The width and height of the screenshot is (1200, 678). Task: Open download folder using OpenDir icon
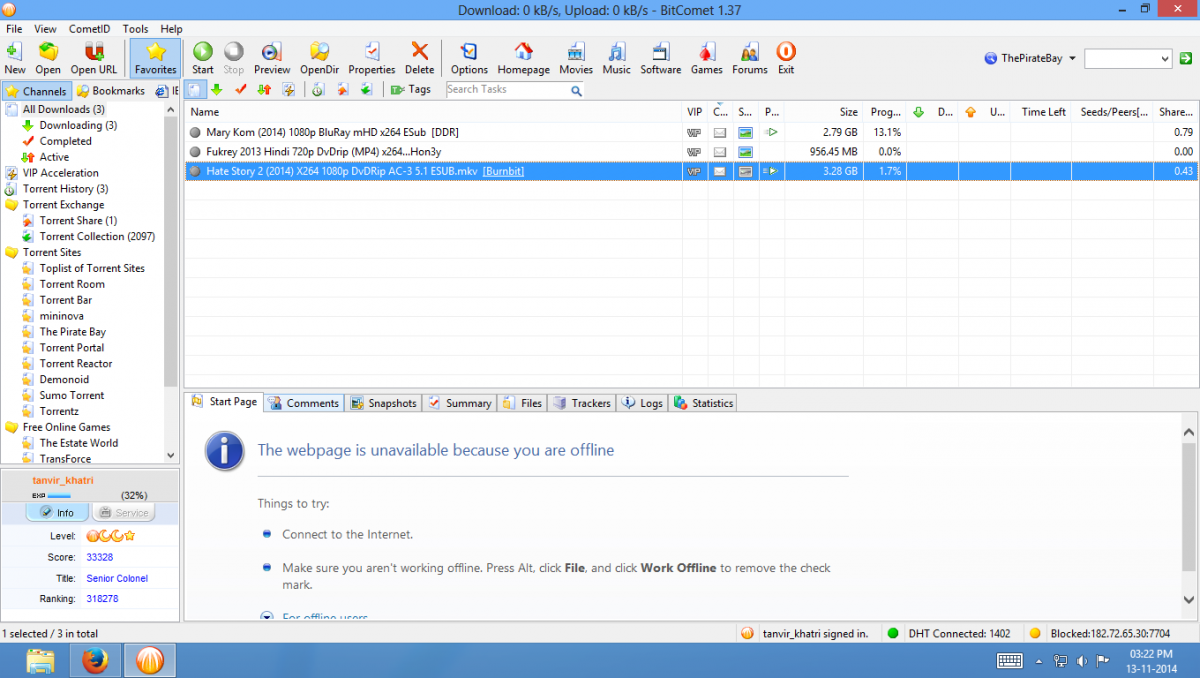320,58
